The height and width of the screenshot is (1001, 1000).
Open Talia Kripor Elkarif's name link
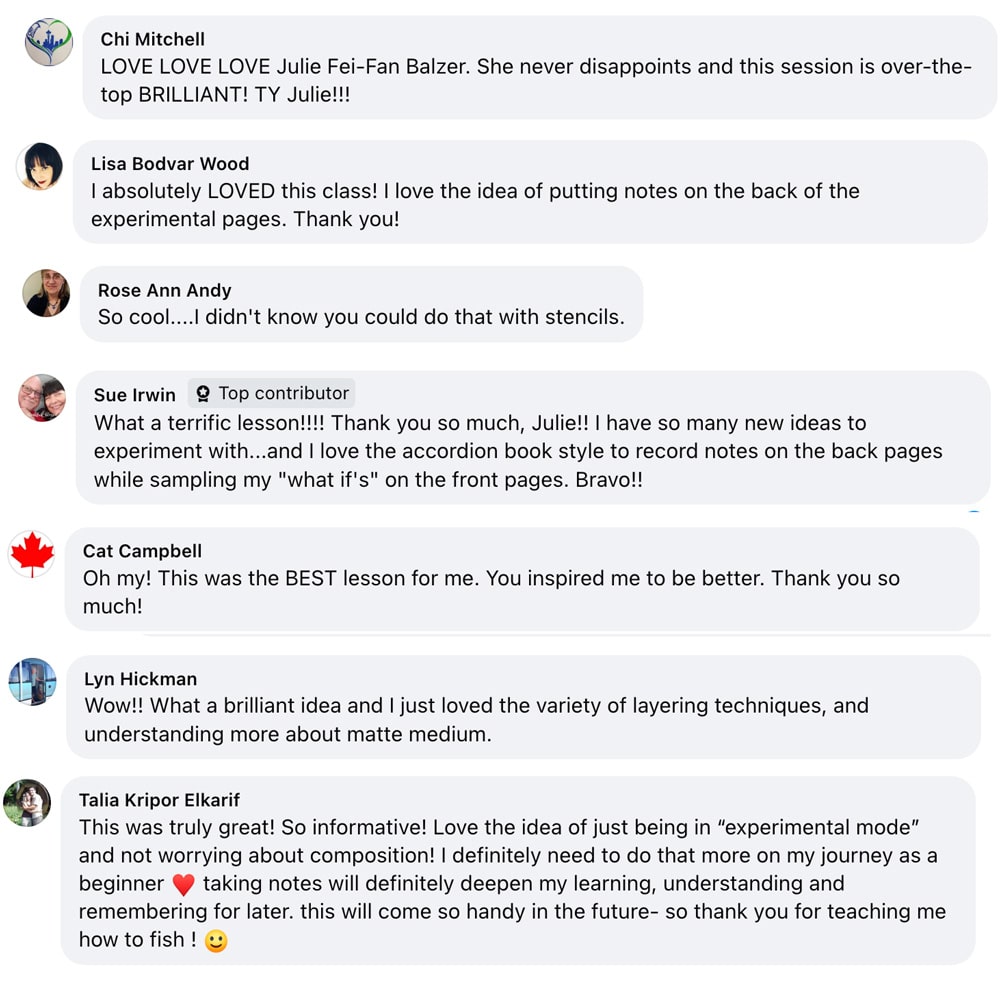click(159, 800)
